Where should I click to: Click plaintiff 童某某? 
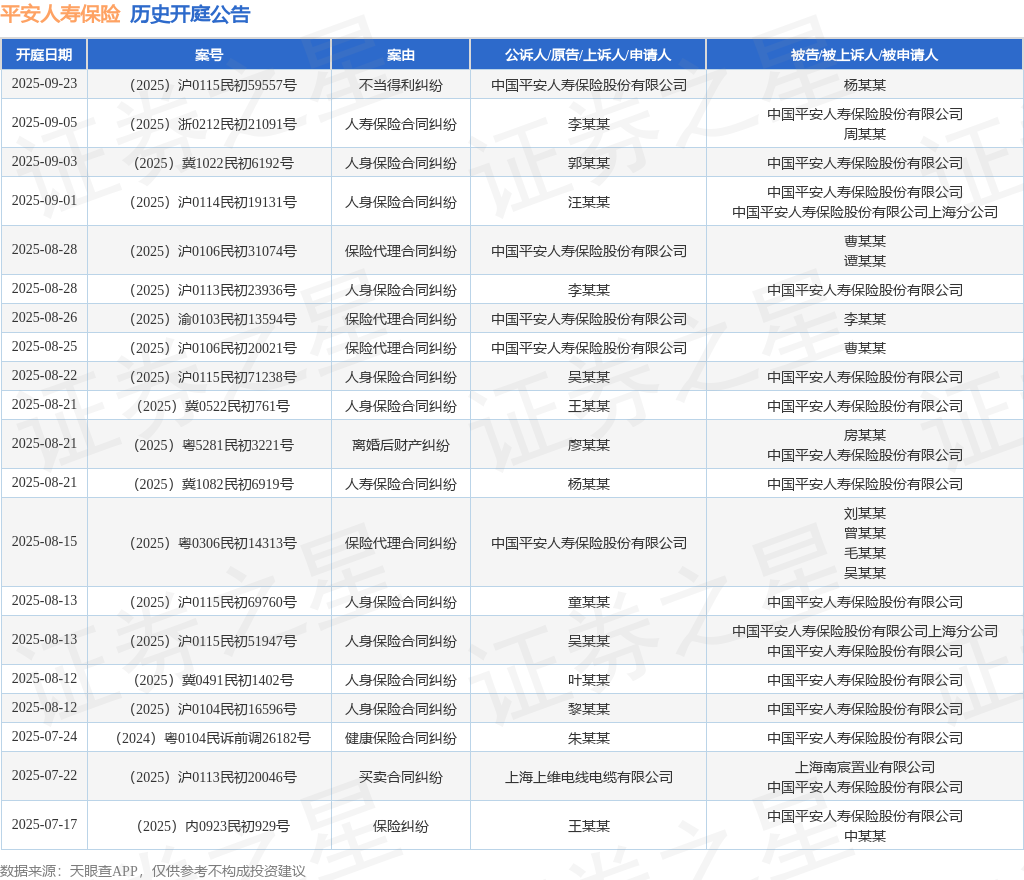pyautogui.click(x=588, y=602)
